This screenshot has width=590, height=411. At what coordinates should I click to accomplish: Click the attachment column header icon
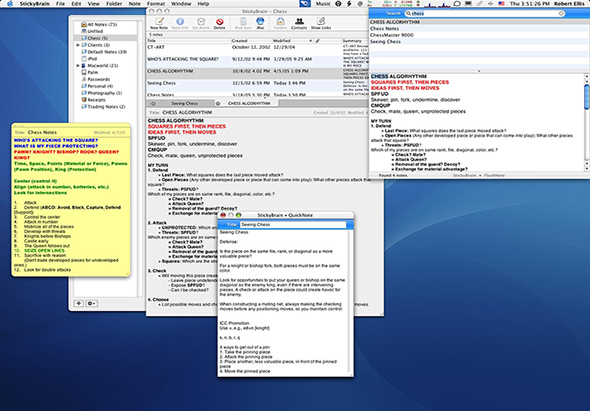(317, 41)
